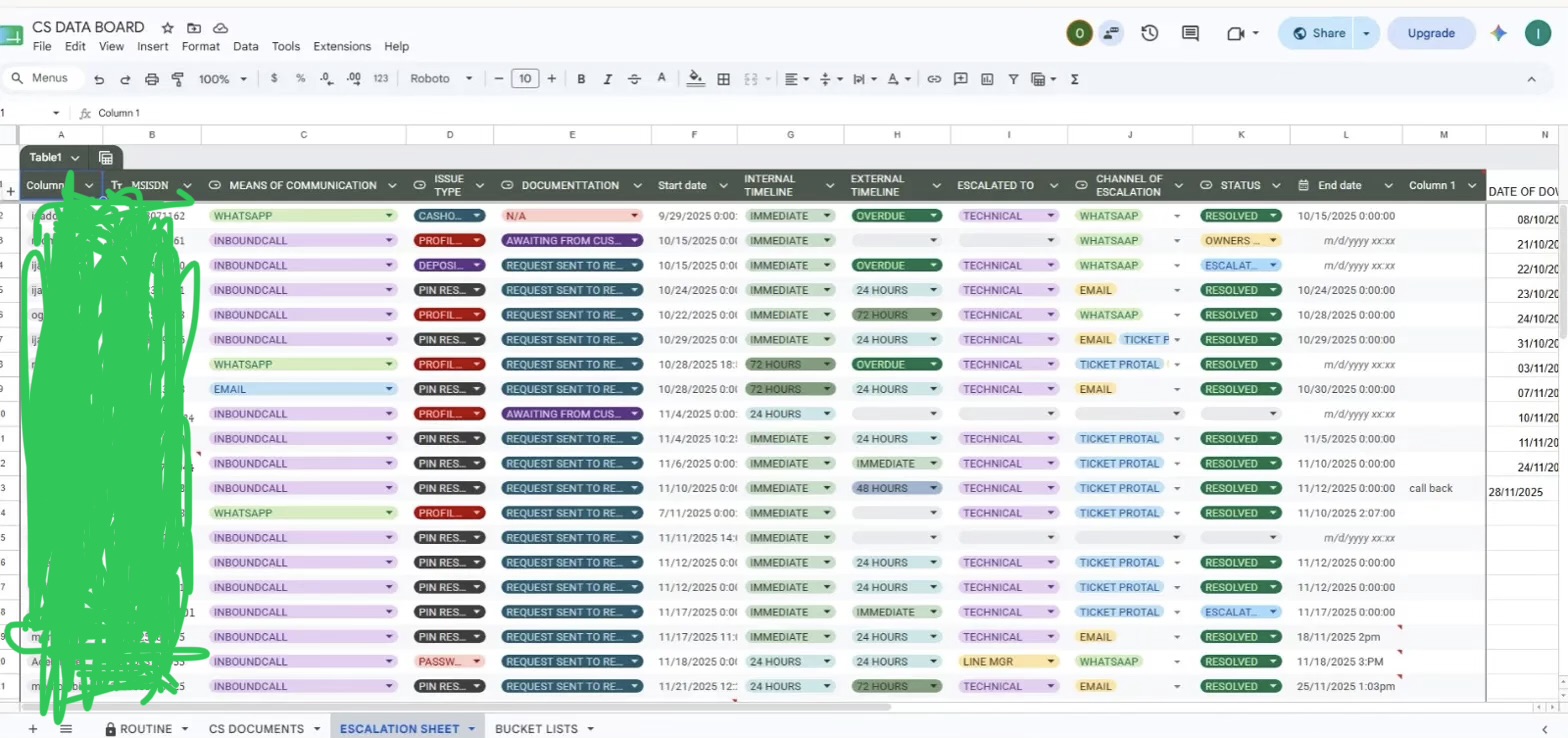Open the Roboto font family dropdown
Image resolution: width=1568 pixels, height=738 pixels.
[441, 79]
